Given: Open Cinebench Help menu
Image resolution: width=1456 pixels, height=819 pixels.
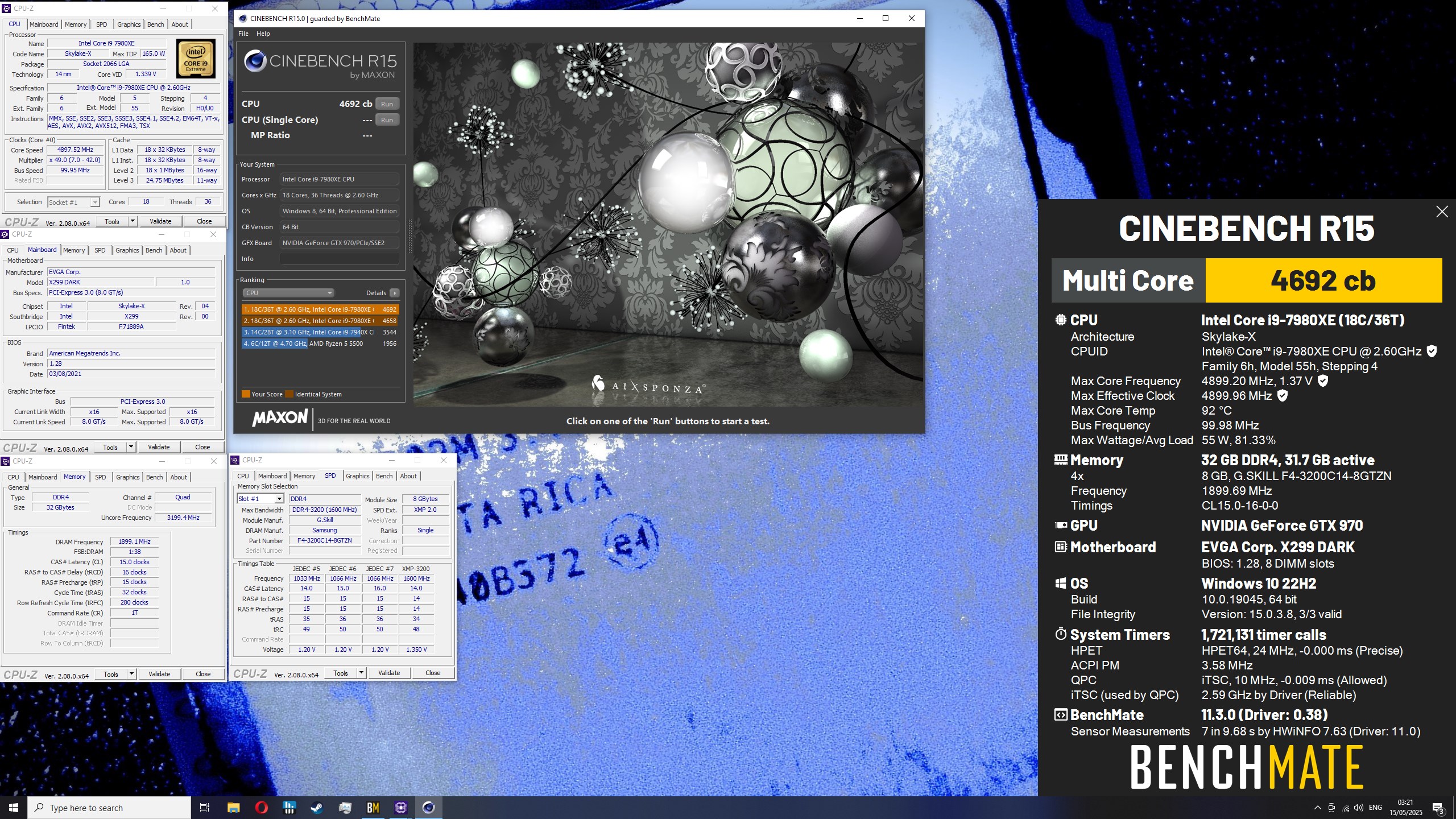Looking at the screenshot, I should point(263,34).
